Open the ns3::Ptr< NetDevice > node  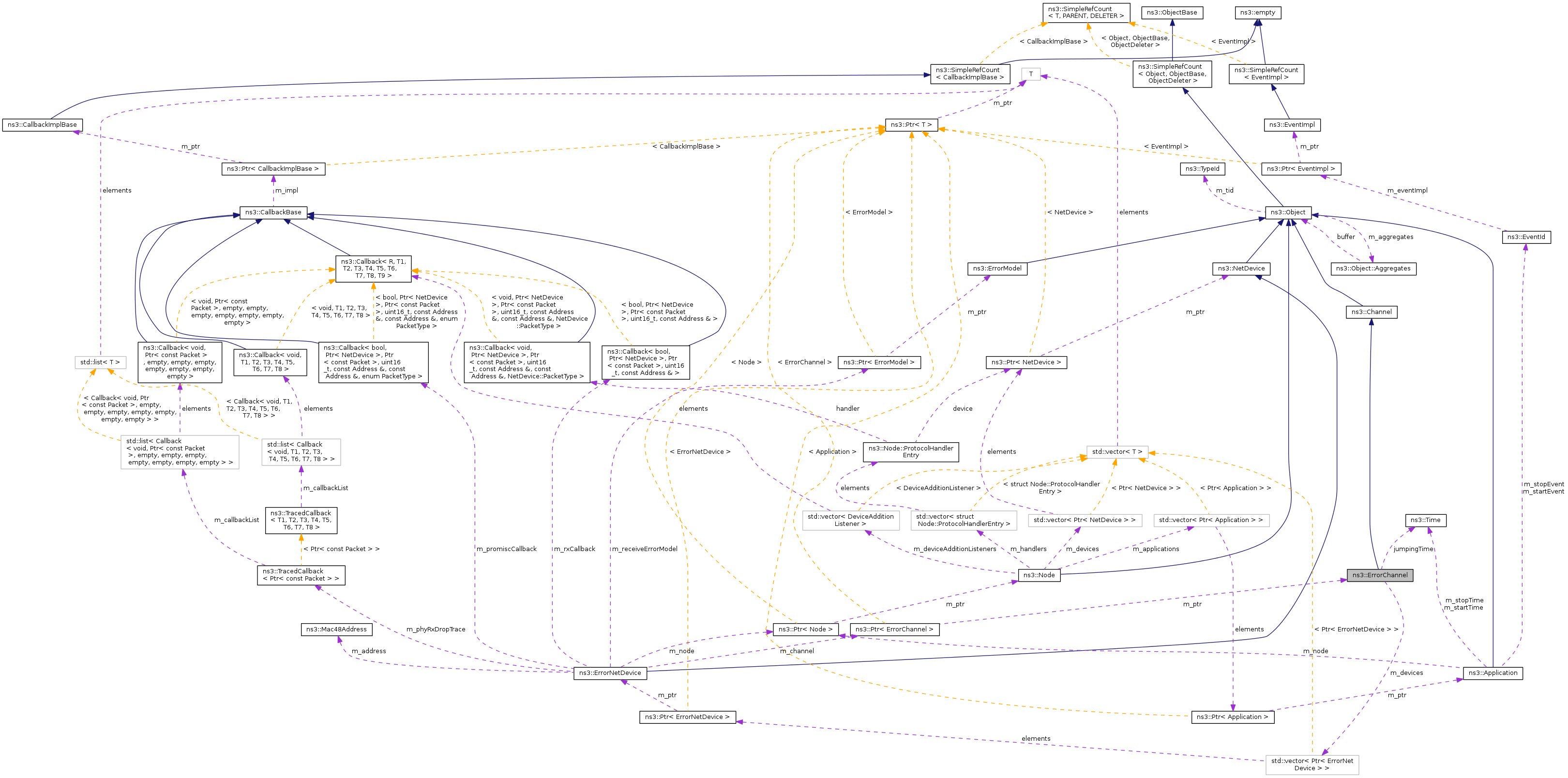(x=1025, y=362)
